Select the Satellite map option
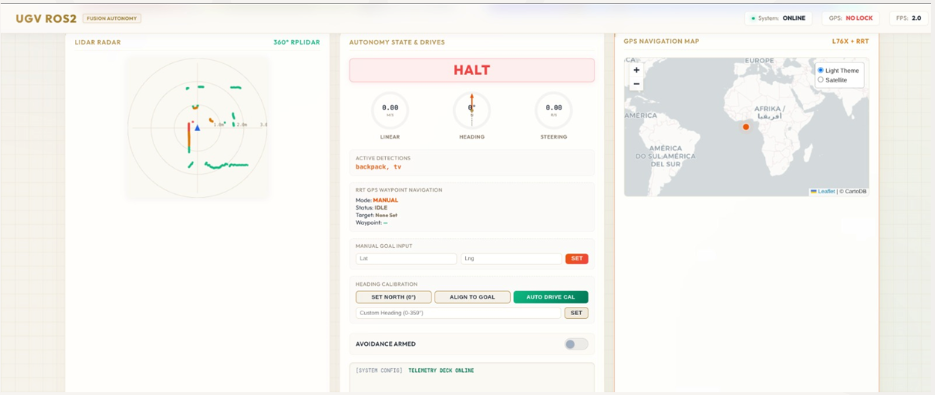Screen dimensions: 935x395 pyautogui.click(x=821, y=79)
